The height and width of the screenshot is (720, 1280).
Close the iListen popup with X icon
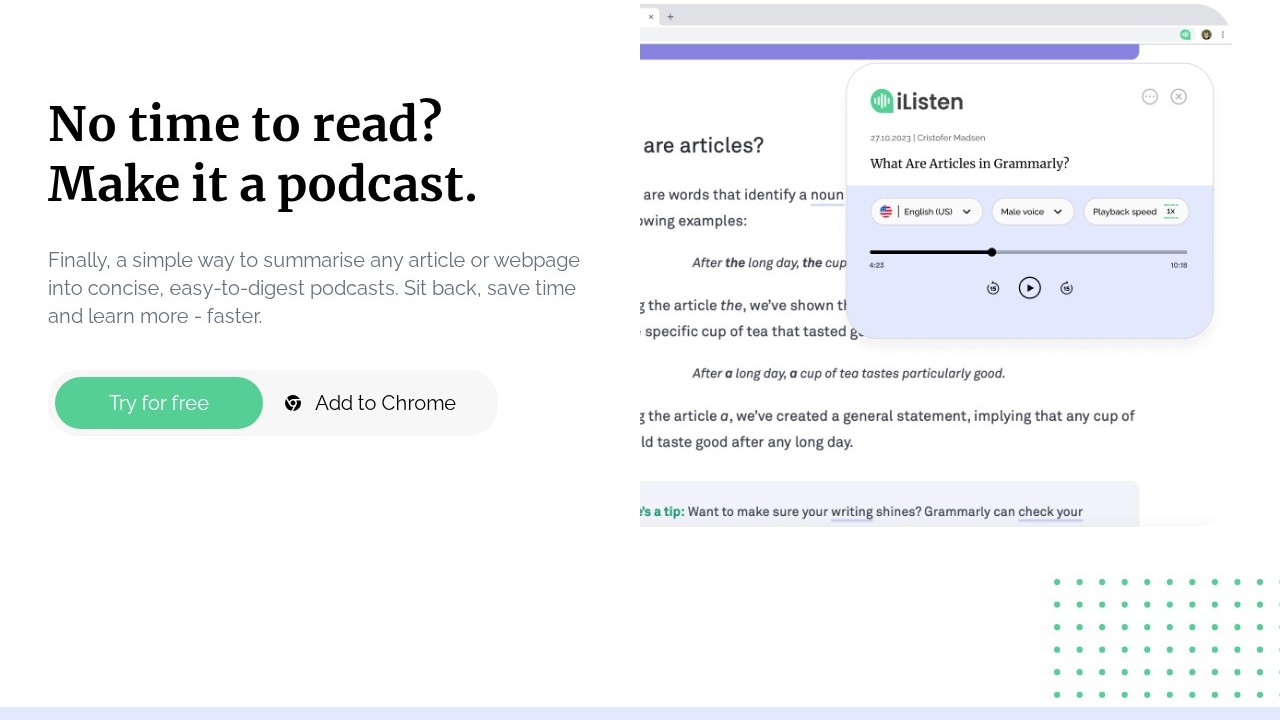coord(1179,97)
